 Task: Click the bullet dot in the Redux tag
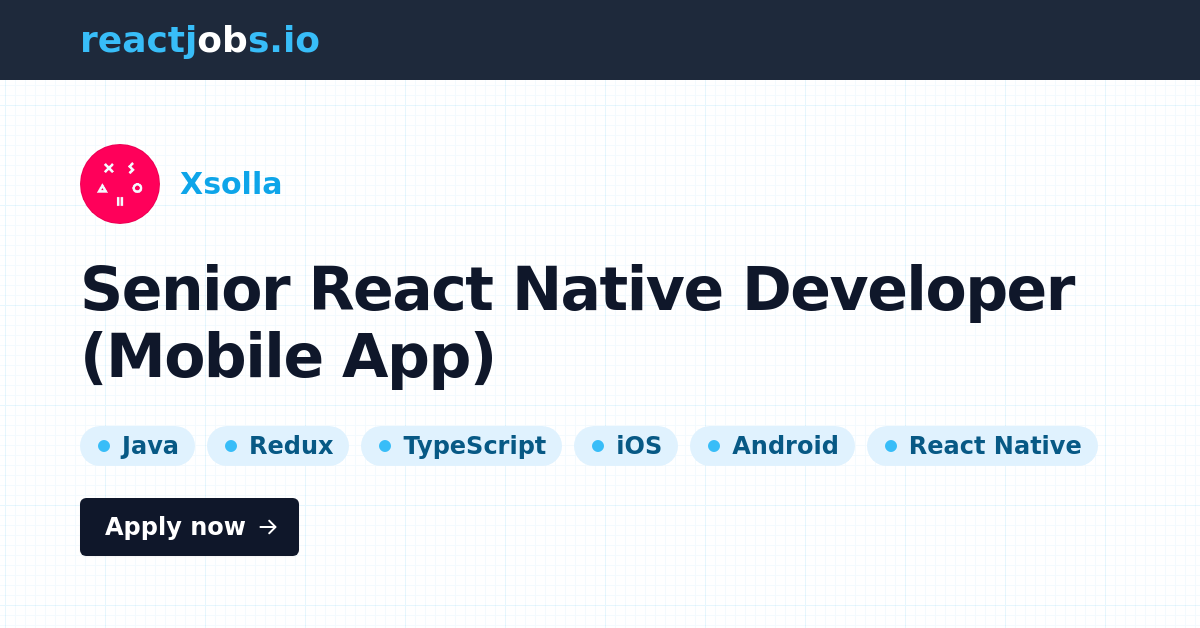point(231,446)
